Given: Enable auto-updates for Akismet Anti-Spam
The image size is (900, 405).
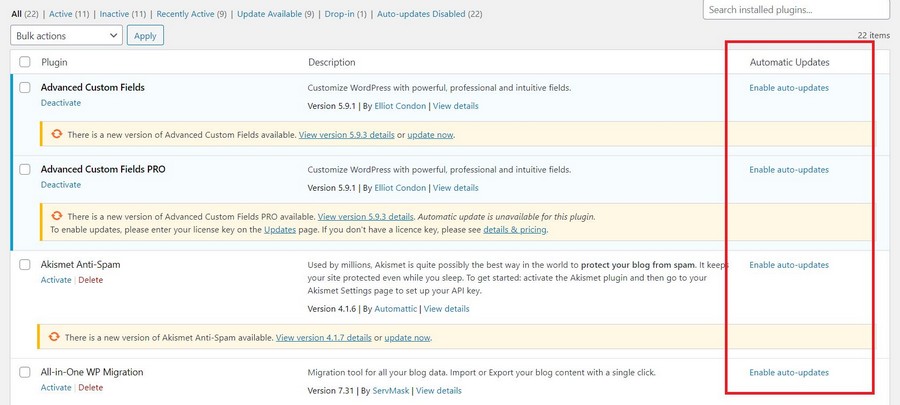Looking at the screenshot, I should point(788,265).
